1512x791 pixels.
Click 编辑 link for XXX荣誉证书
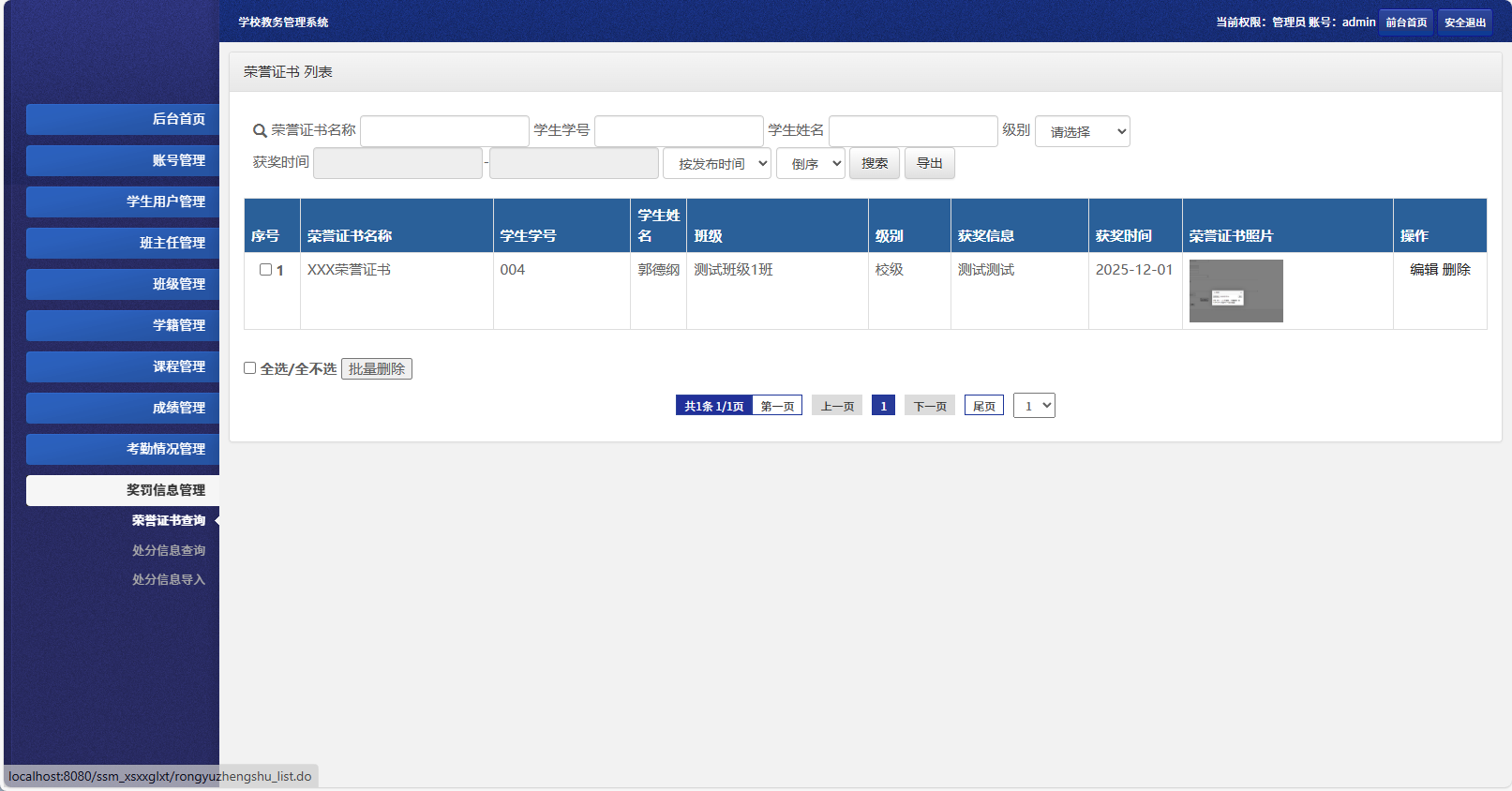[x=1424, y=270]
